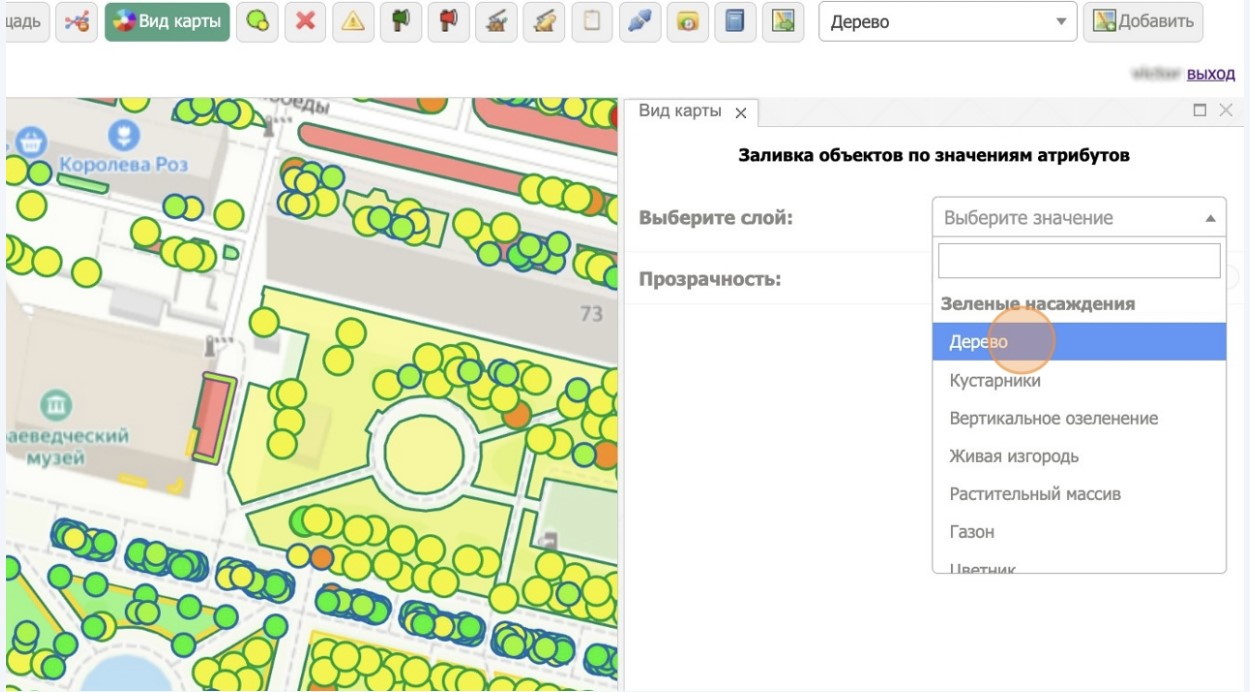
Task: Close the side panel with the top-right X
Action: [1225, 111]
